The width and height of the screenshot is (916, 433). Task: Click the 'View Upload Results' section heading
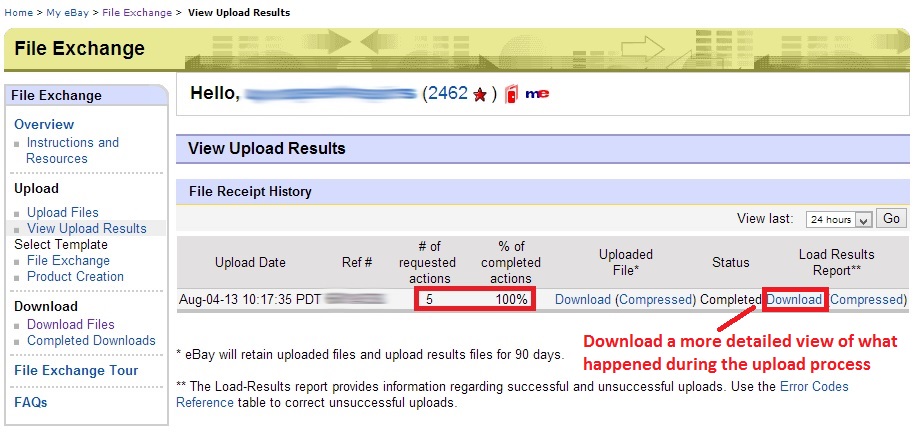coord(266,148)
